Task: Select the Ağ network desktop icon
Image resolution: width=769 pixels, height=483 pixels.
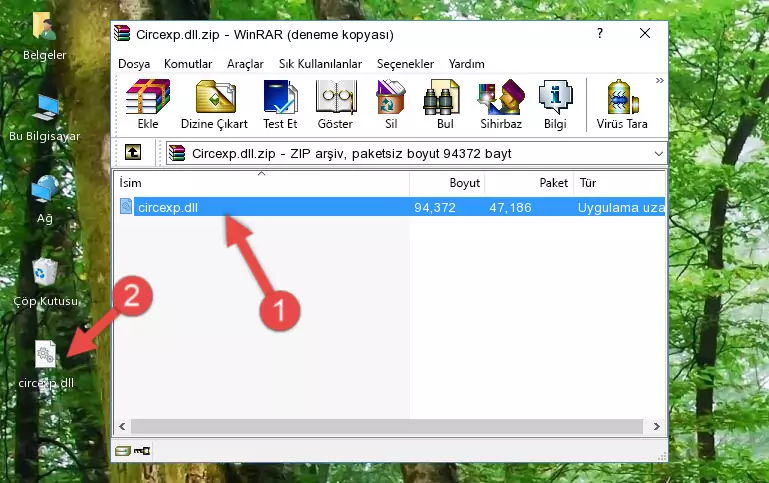Action: coord(45,200)
